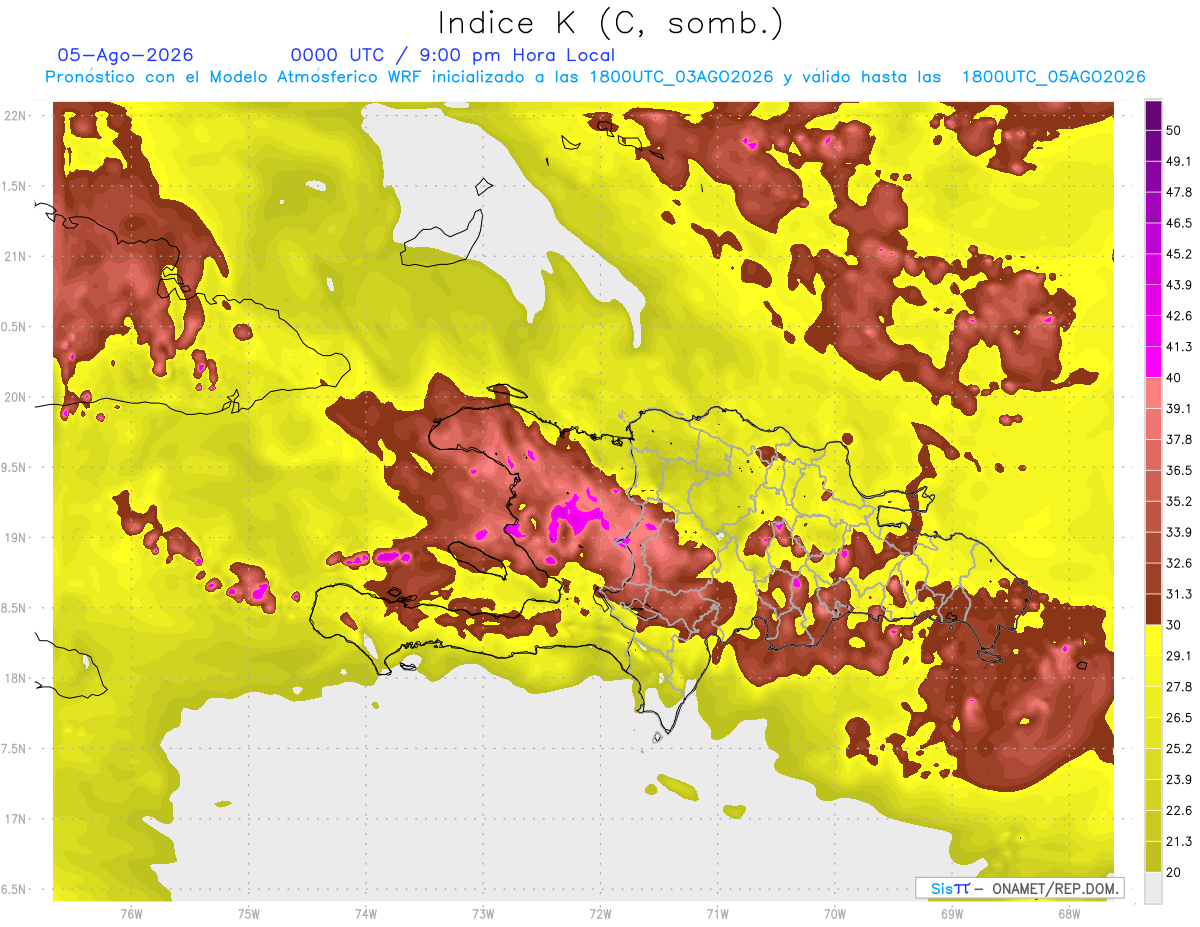The width and height of the screenshot is (1200, 927).
Task: Click the '21.3' color scale value
Action: pyautogui.click(x=1178, y=841)
